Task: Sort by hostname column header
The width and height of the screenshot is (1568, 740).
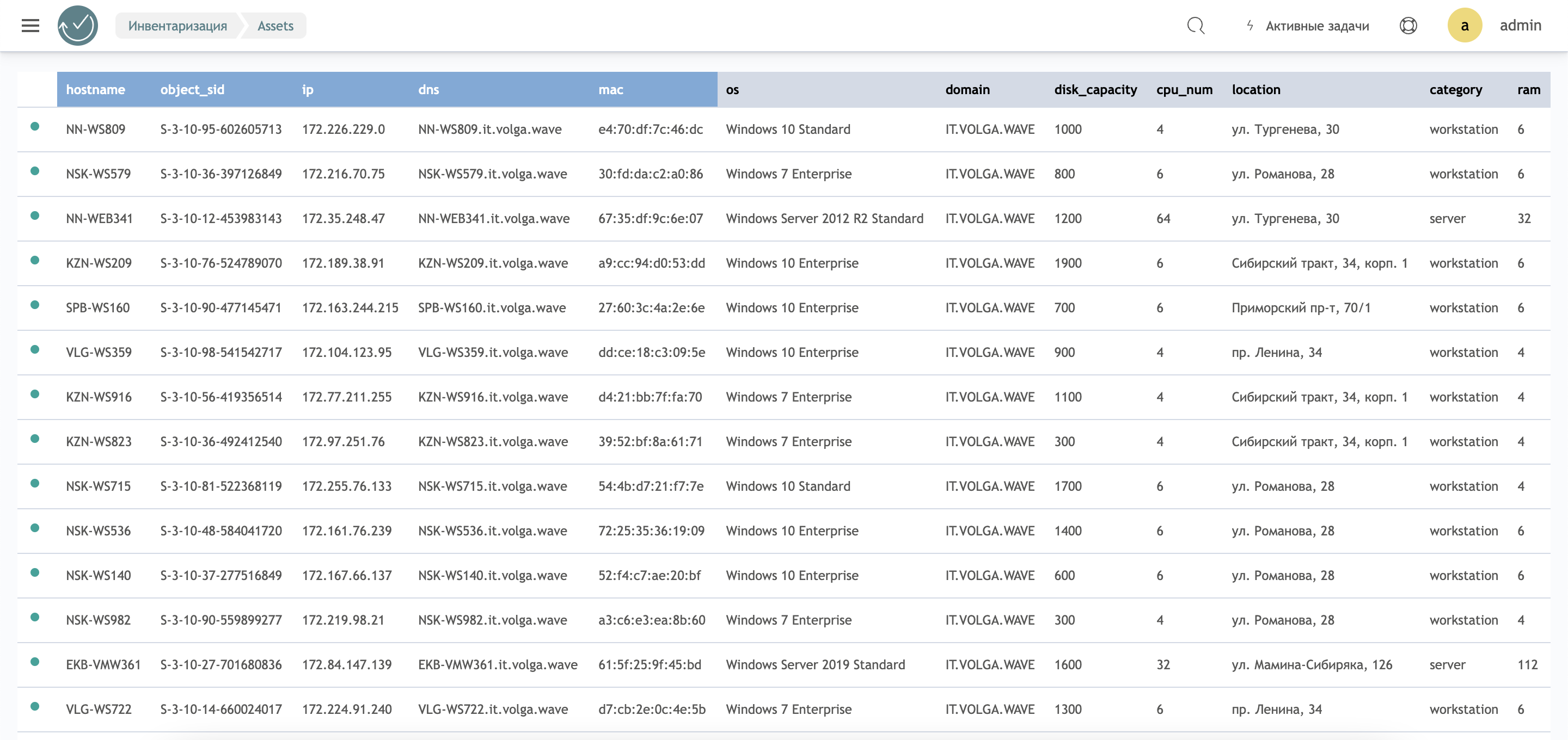Action: point(96,89)
